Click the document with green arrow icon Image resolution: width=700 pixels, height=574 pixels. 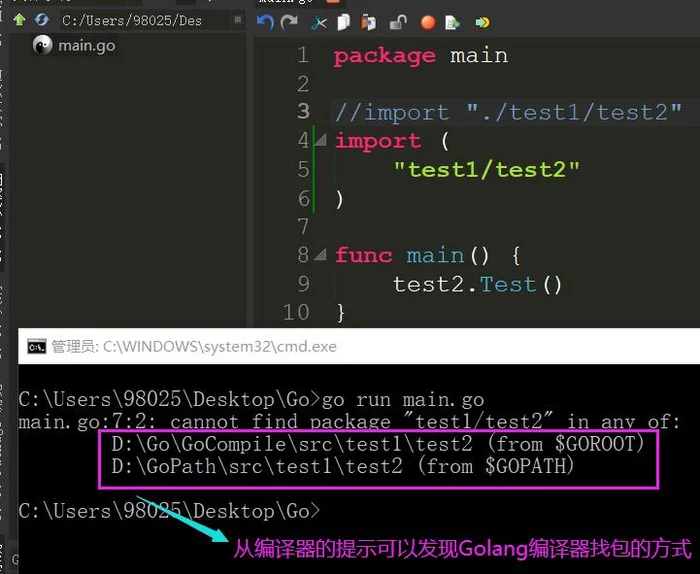(x=452, y=22)
